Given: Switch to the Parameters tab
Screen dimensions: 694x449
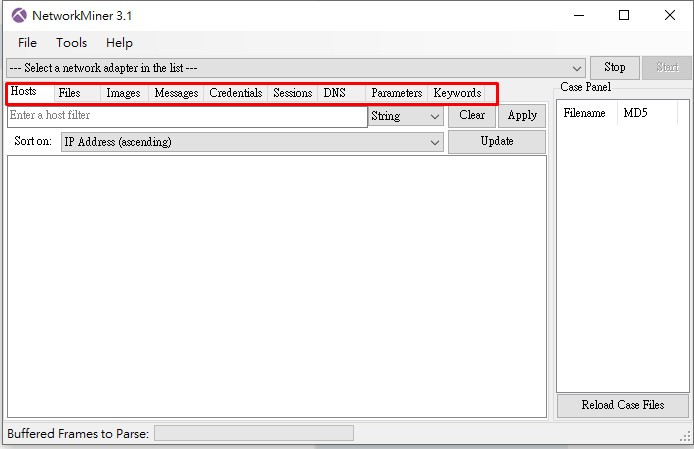Looking at the screenshot, I should point(397,93).
